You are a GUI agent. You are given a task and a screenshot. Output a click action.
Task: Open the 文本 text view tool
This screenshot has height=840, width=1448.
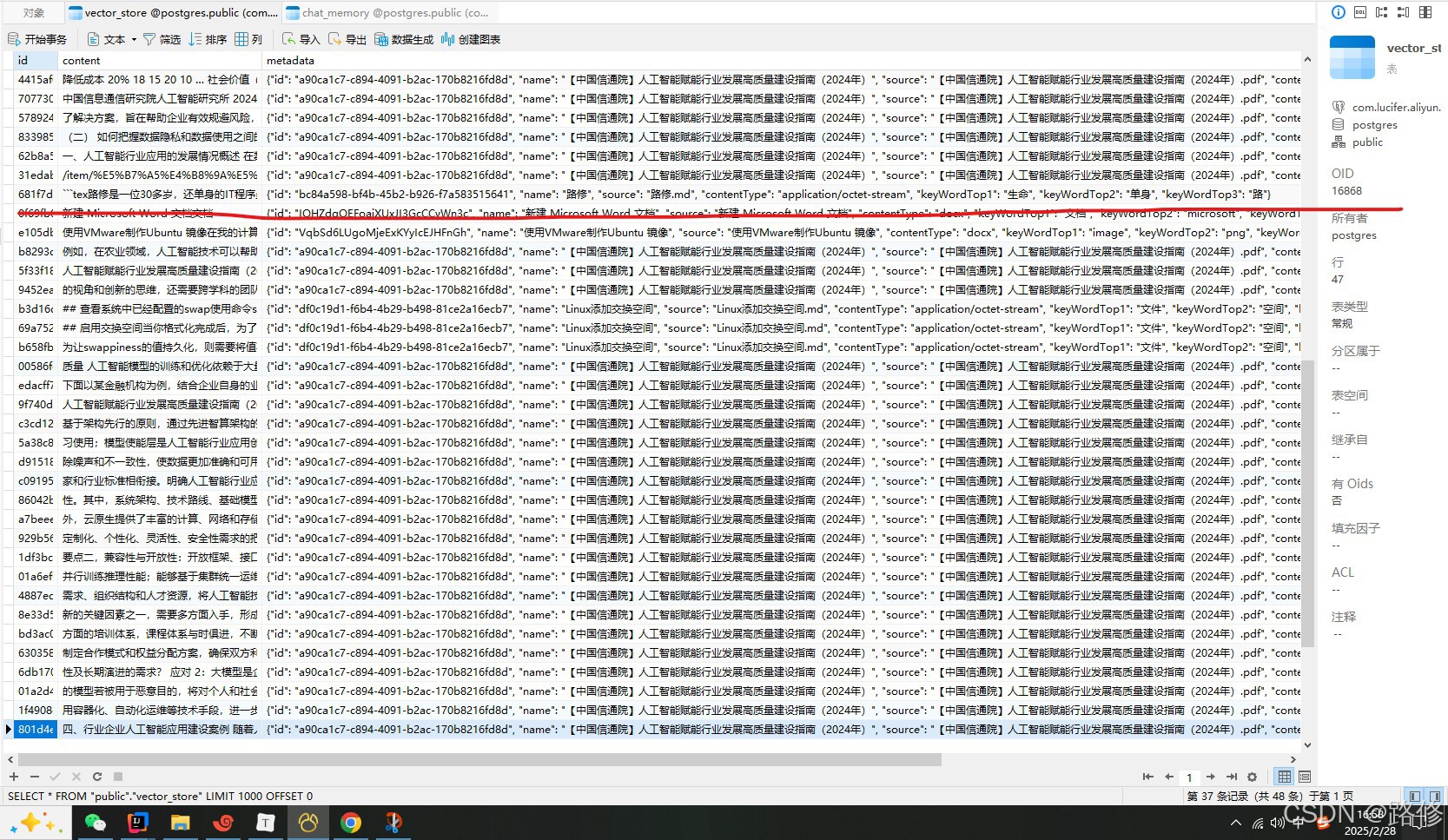(107, 39)
